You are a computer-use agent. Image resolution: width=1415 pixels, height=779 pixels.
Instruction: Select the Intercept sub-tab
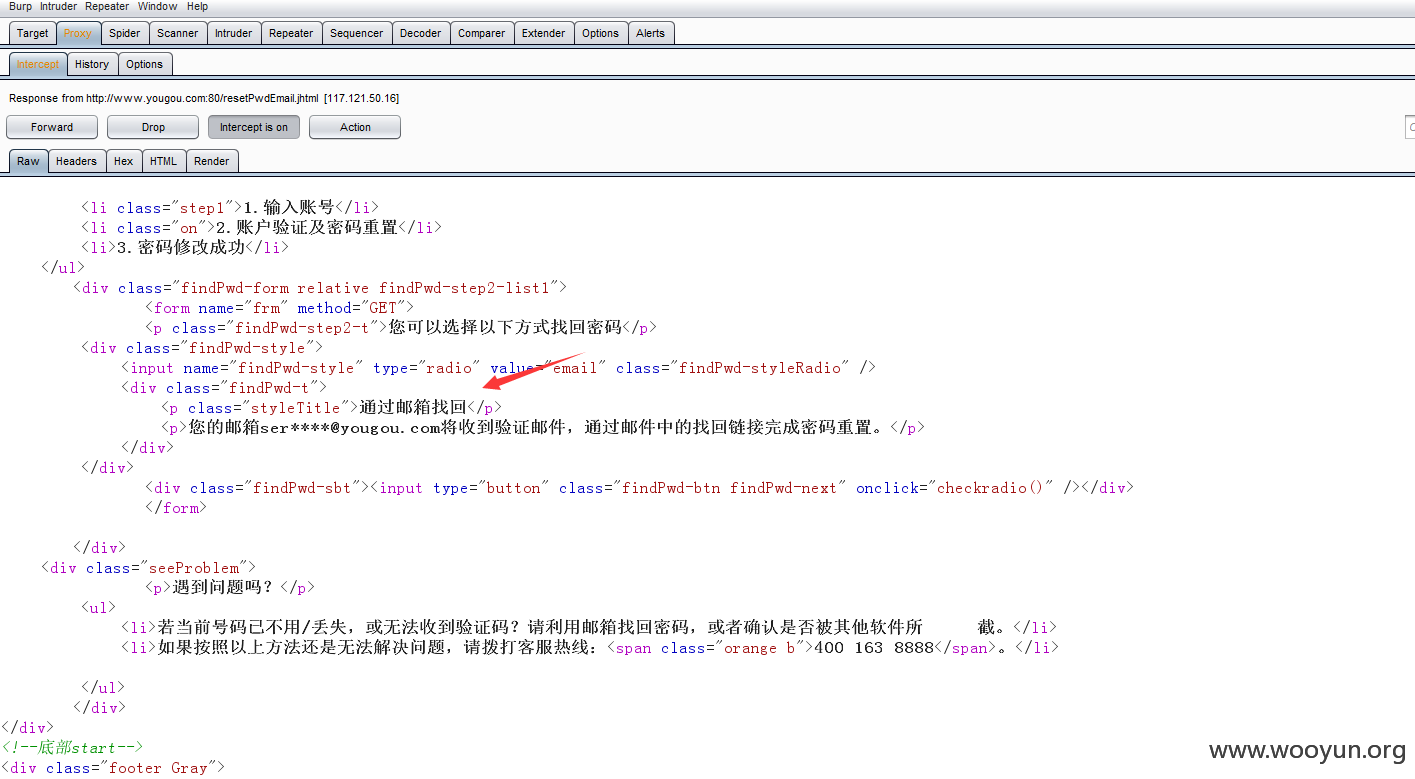coord(38,64)
